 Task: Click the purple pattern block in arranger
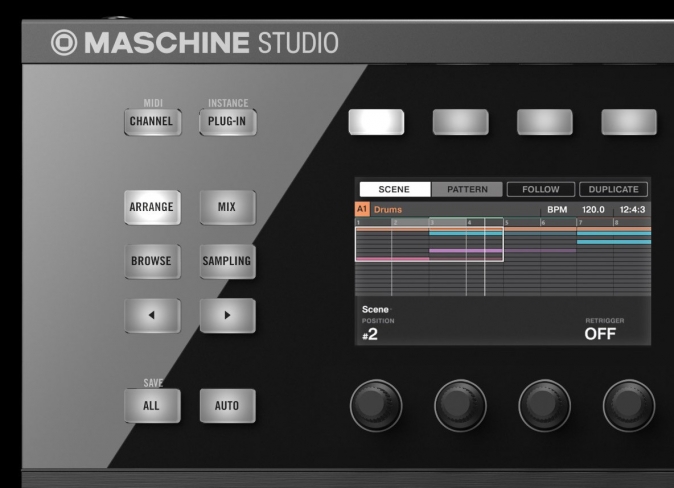(x=466, y=250)
